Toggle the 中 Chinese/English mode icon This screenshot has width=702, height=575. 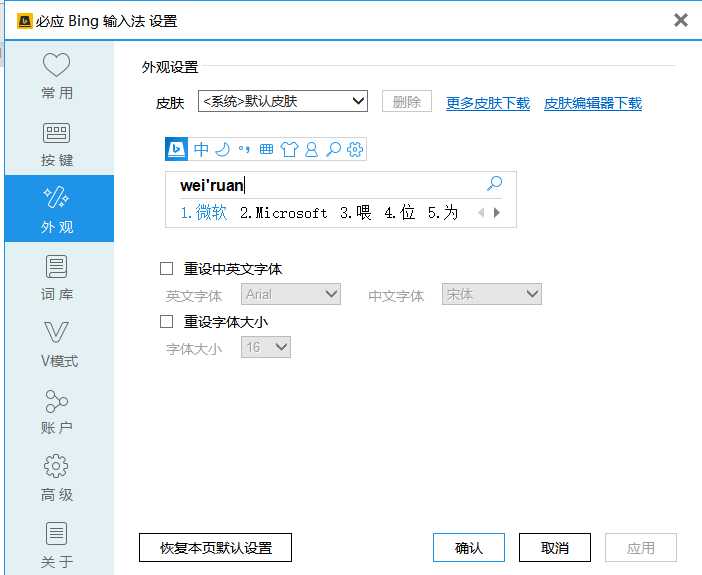point(201,149)
